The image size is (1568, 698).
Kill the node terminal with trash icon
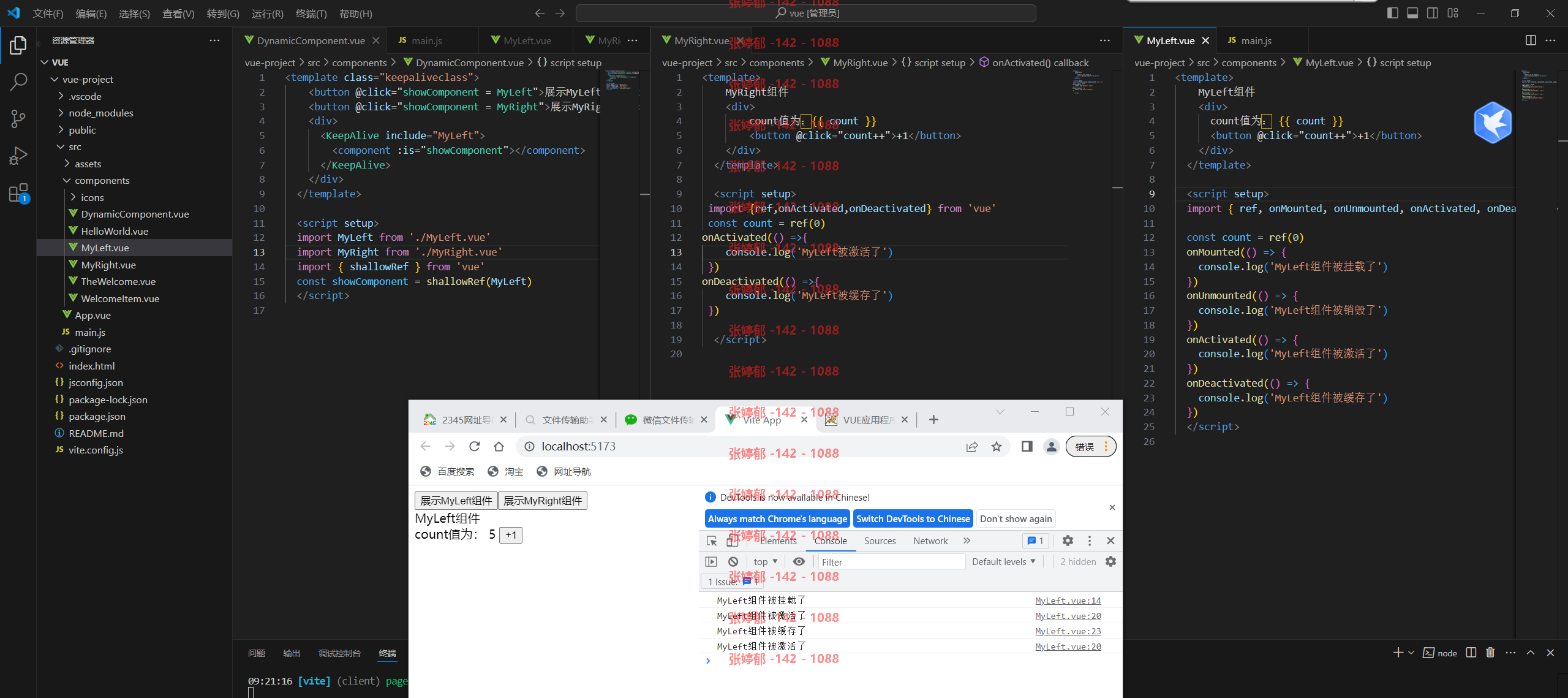pyautogui.click(x=1490, y=653)
